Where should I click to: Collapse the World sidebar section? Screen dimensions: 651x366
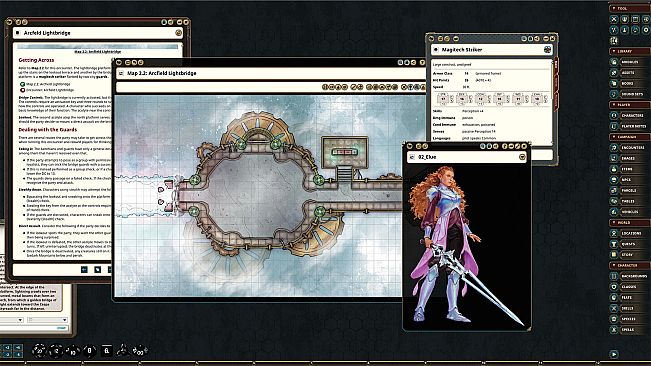[x=629, y=222]
